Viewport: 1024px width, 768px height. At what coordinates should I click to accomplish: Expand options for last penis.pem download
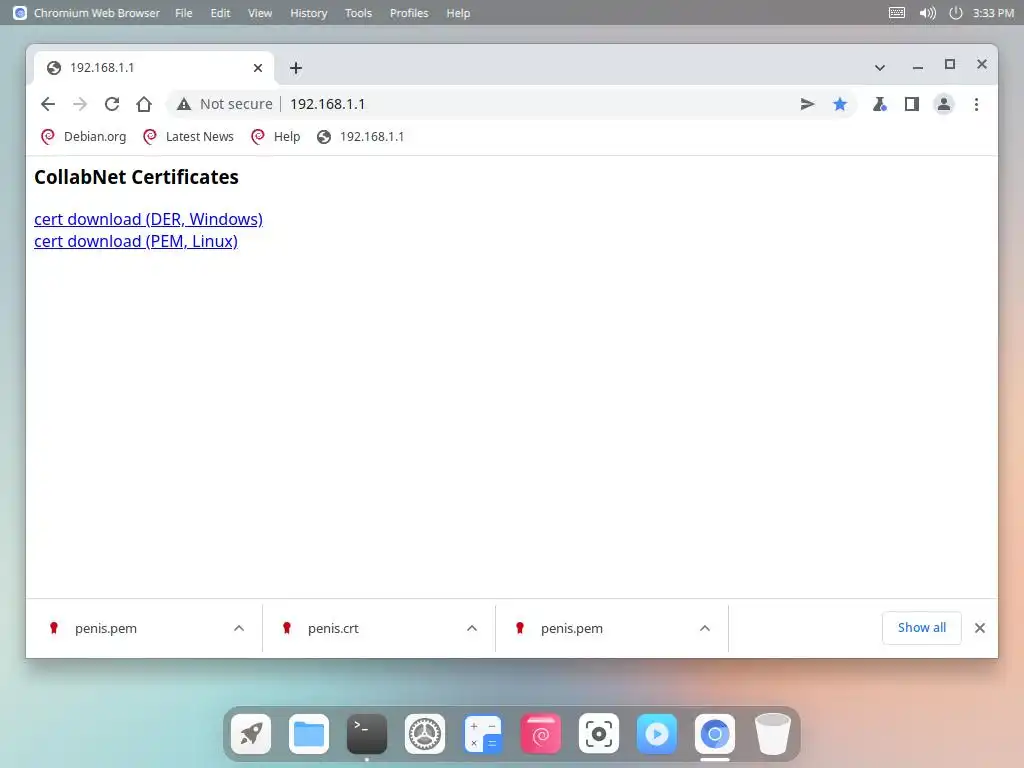pyautogui.click(x=705, y=628)
